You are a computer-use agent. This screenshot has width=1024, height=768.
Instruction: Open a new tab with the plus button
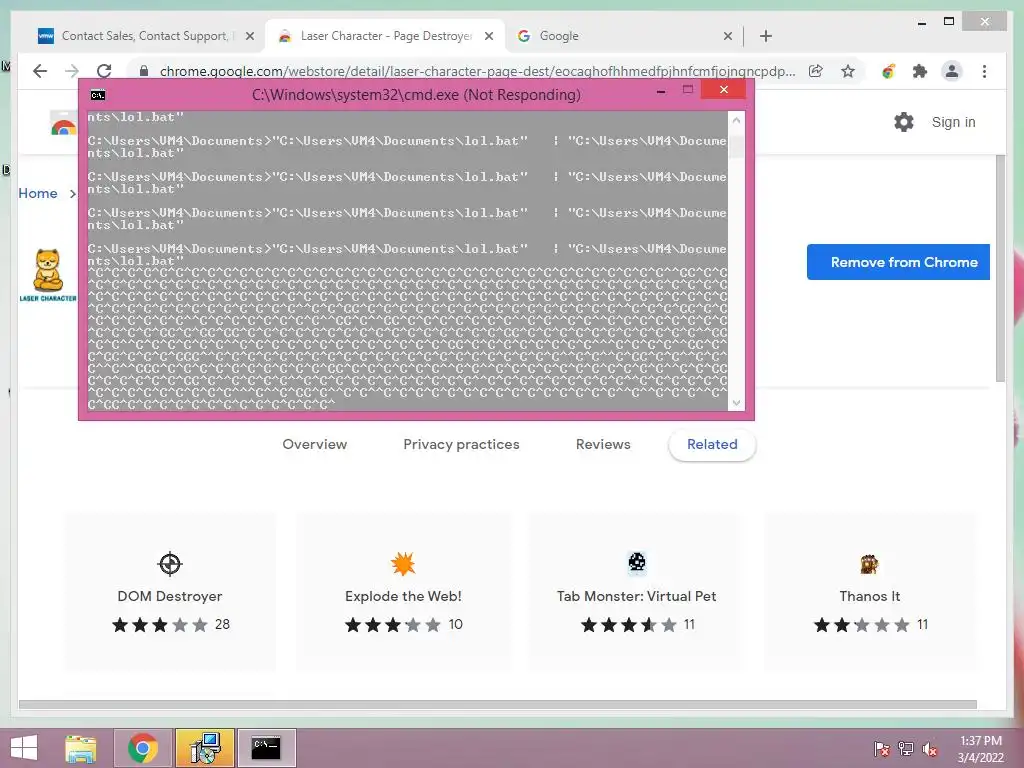766,36
